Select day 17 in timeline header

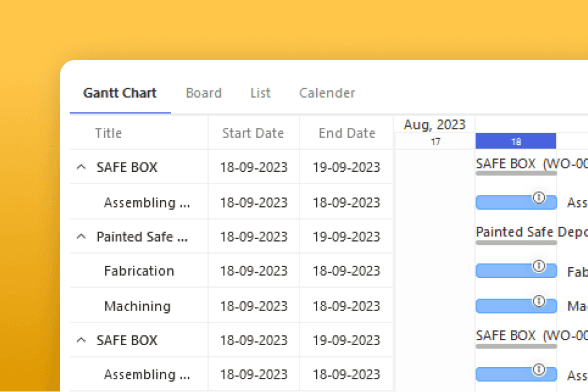[435, 141]
